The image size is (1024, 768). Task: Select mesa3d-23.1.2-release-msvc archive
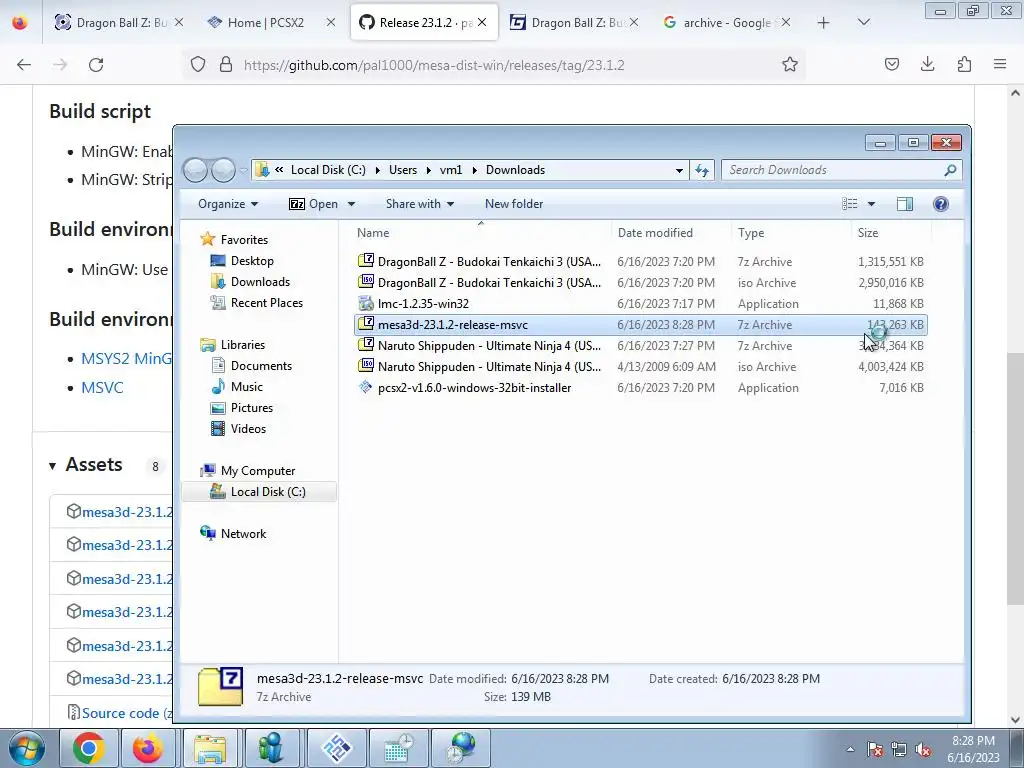640,325
